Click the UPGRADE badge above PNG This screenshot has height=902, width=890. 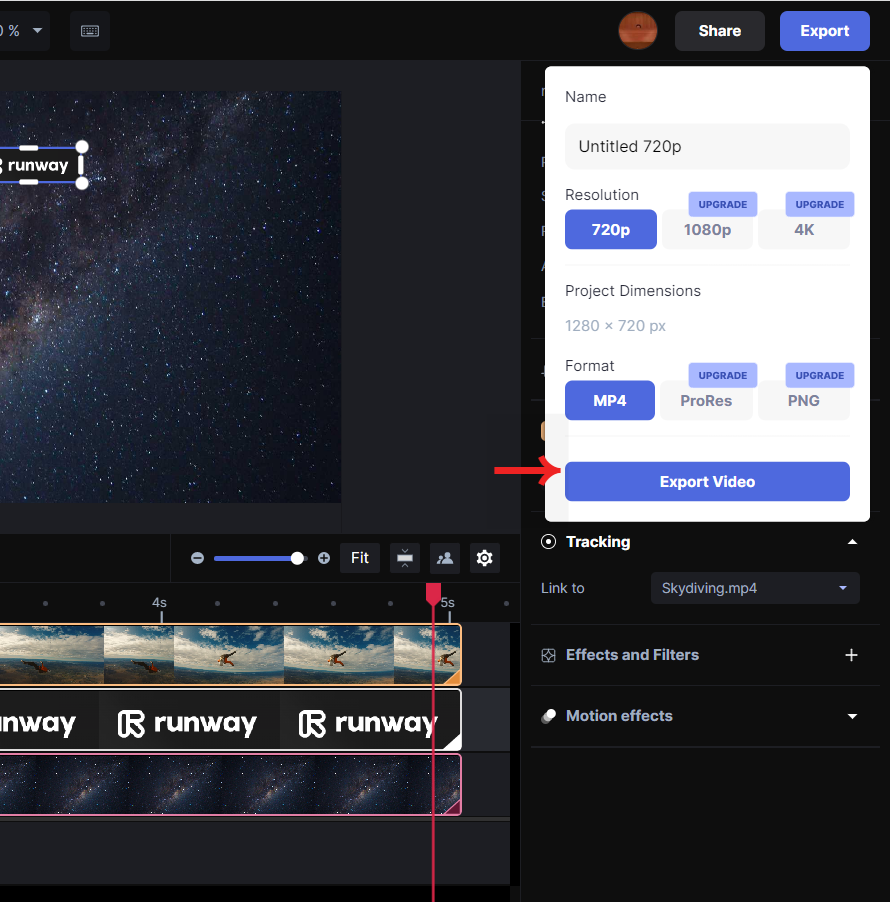820,375
